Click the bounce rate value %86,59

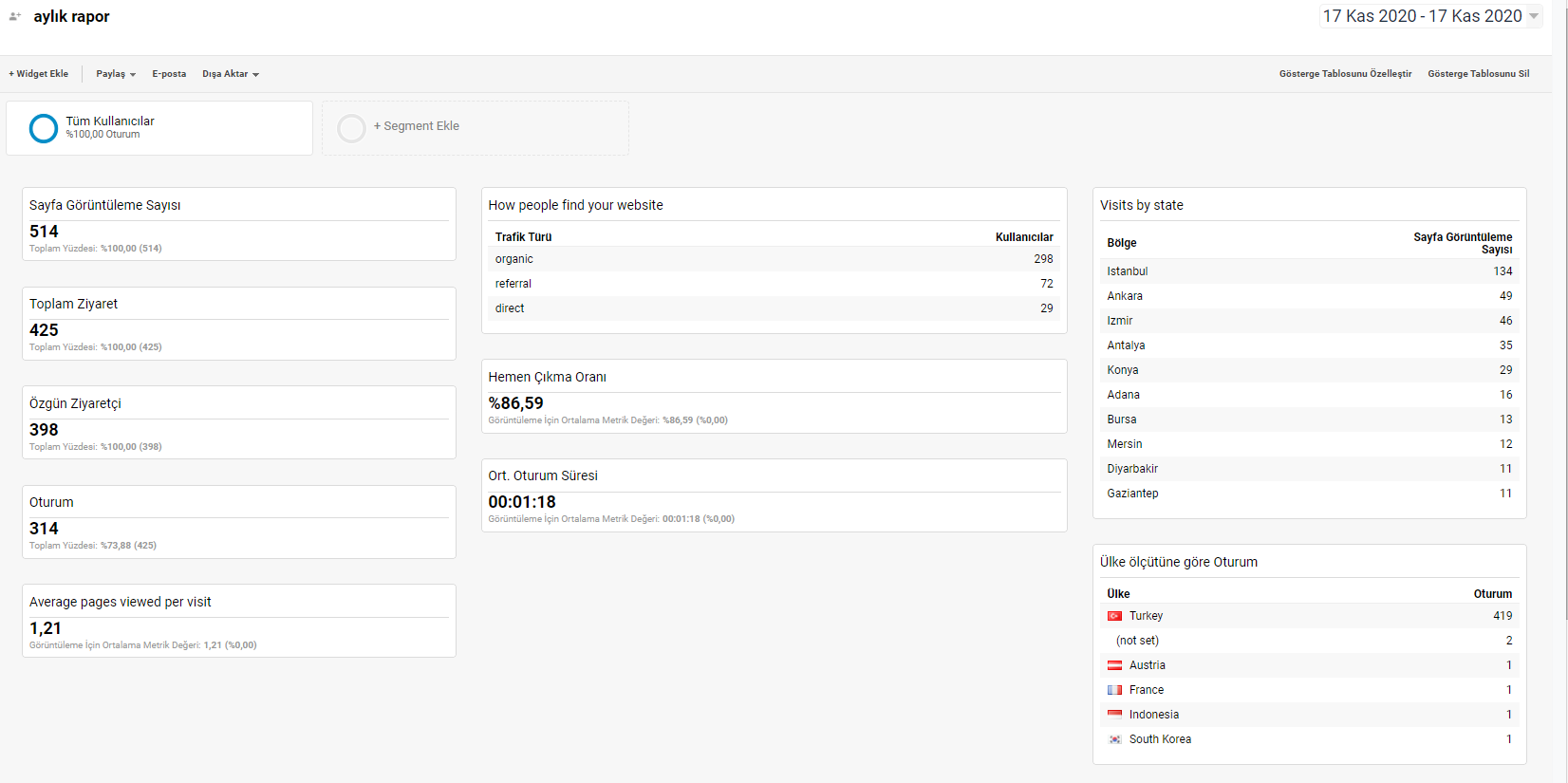pos(515,403)
